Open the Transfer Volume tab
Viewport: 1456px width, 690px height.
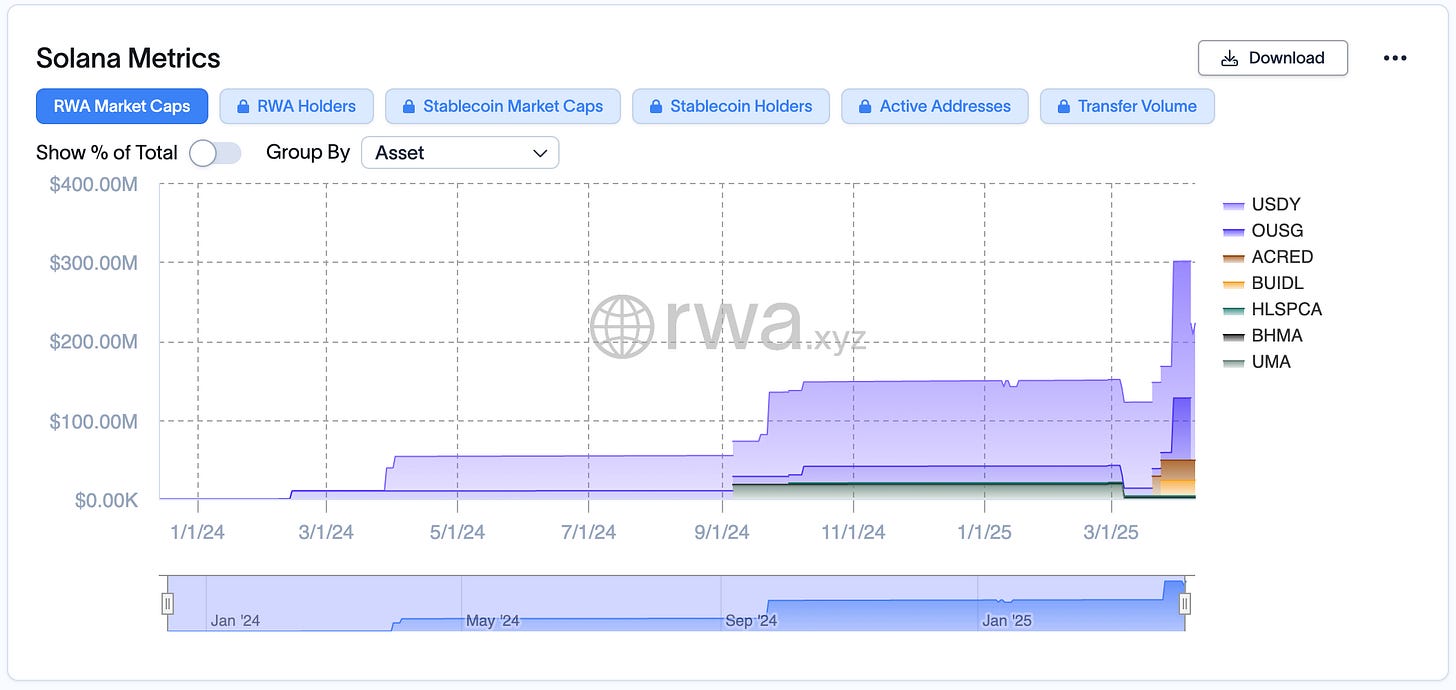(1127, 106)
